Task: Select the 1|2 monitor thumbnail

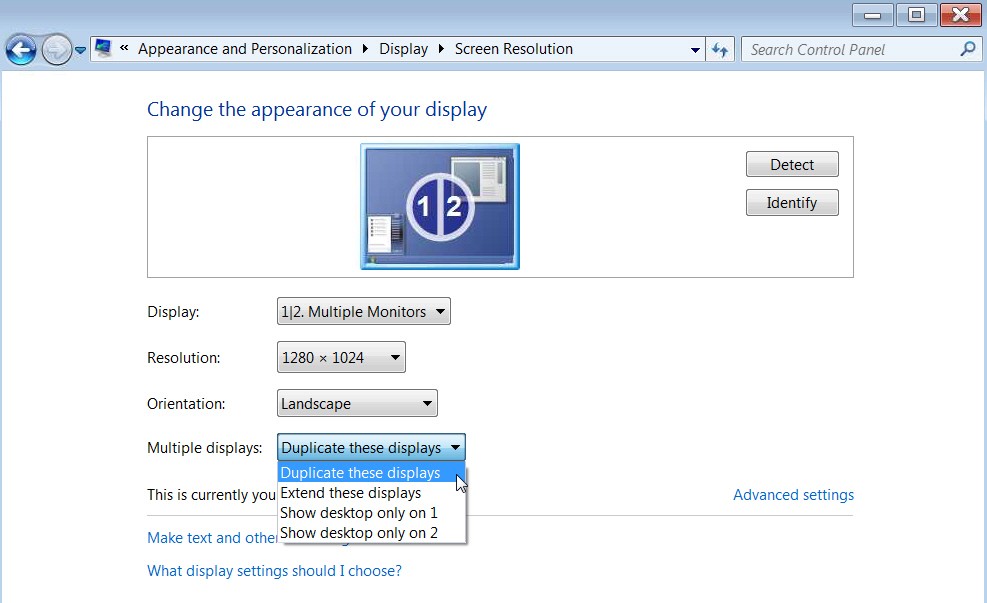Action: 440,206
